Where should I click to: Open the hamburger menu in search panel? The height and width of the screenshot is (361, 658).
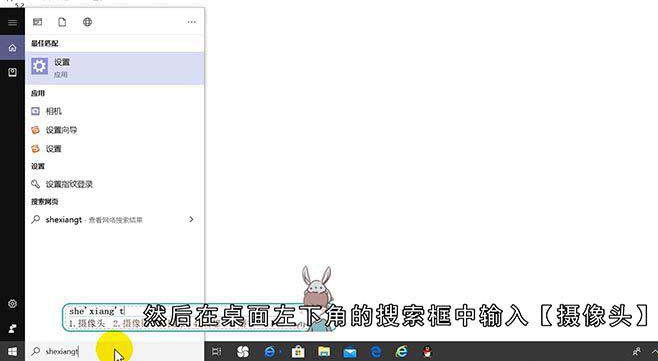point(12,22)
